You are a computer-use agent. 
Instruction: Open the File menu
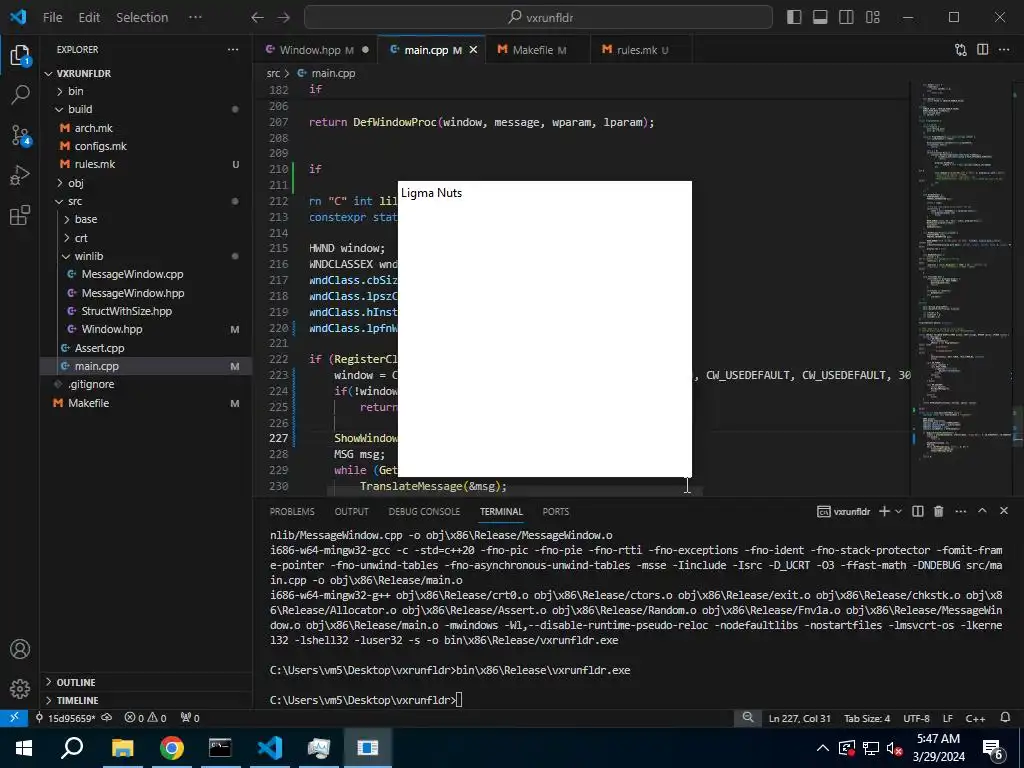[52, 18]
